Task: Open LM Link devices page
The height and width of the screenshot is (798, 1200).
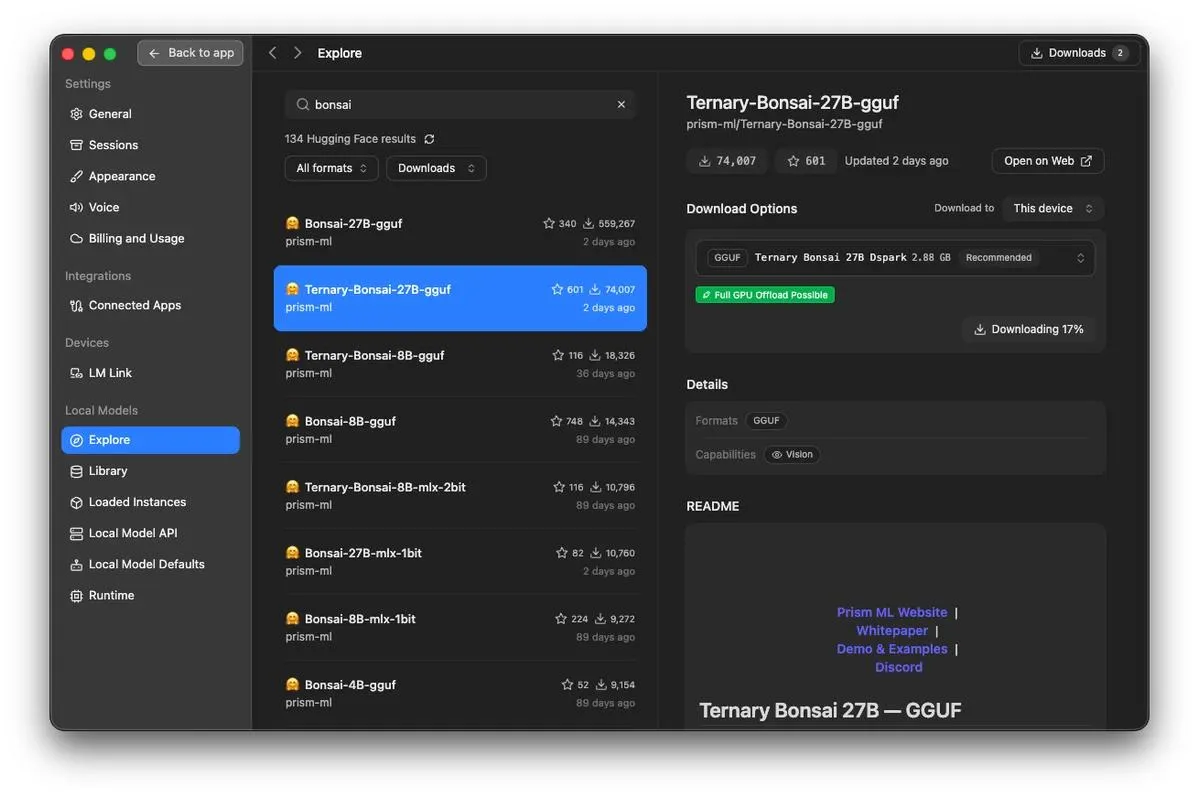Action: 150,373
